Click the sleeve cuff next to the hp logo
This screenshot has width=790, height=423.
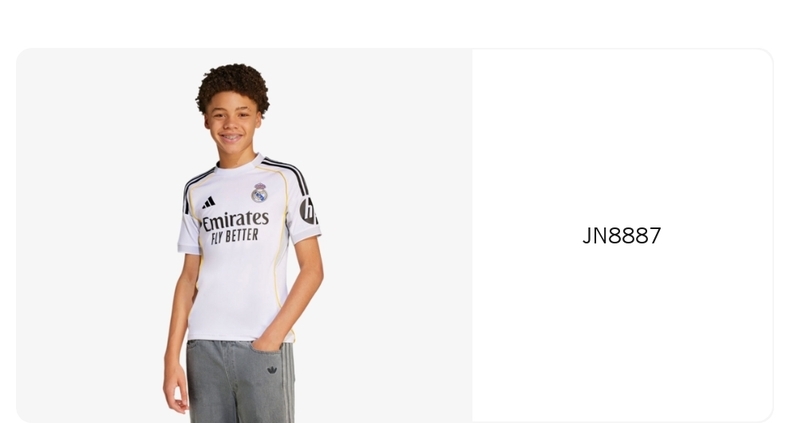point(306,234)
